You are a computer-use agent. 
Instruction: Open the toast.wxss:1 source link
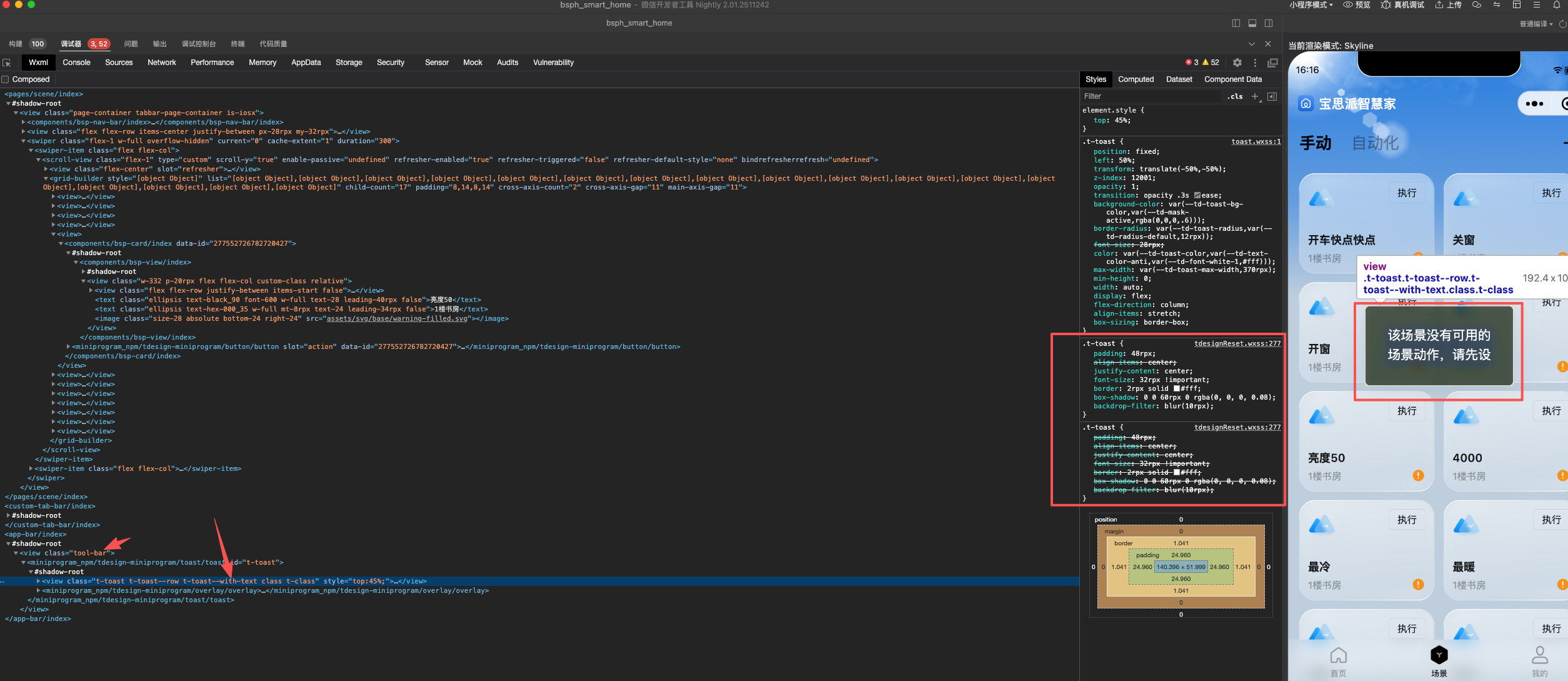tap(1256, 142)
